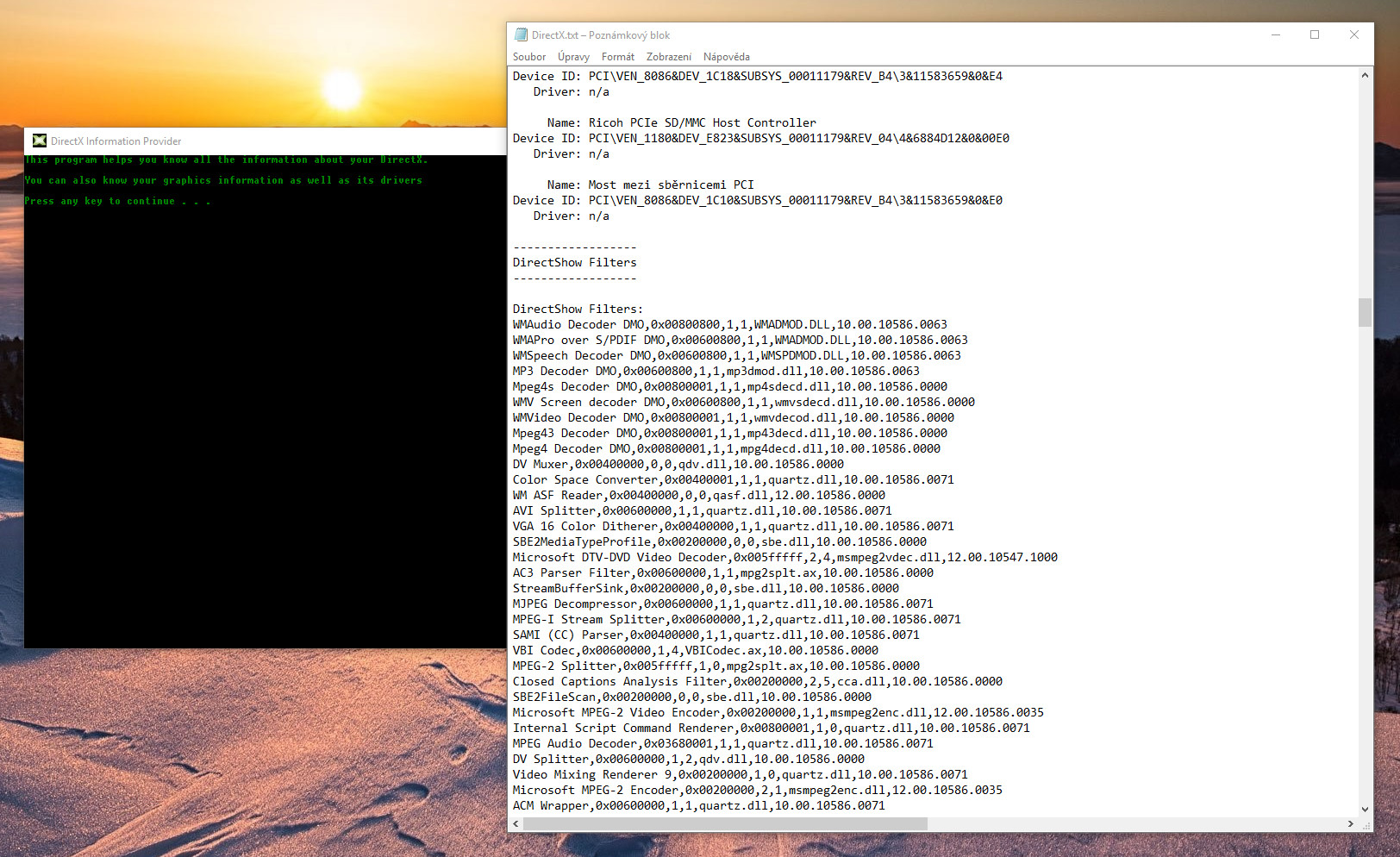Click the 'WMAPro over S/PDIF DMO' line
1400x857 pixels.
740,340
